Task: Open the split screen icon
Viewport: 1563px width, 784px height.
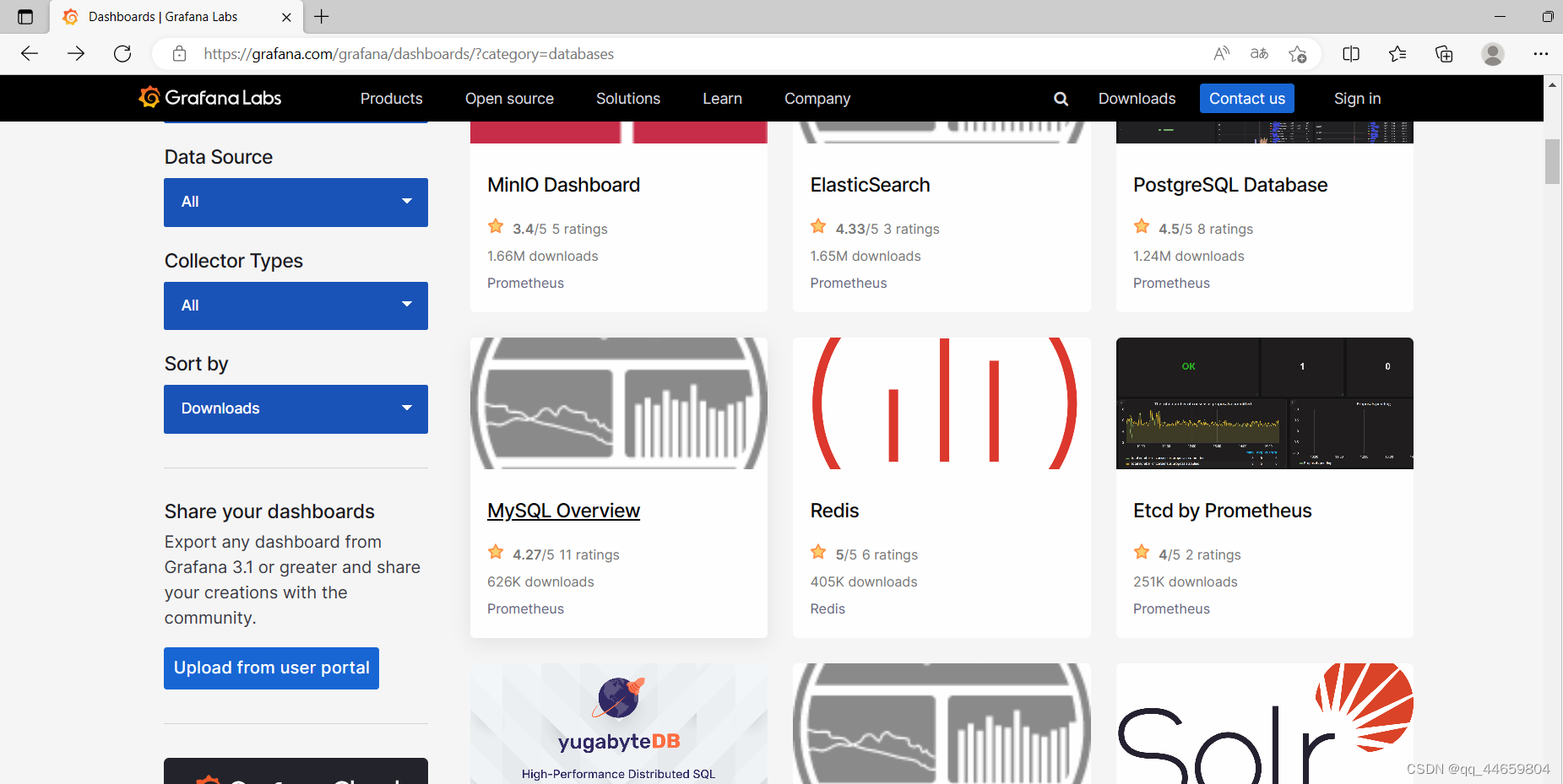Action: pos(1351,54)
